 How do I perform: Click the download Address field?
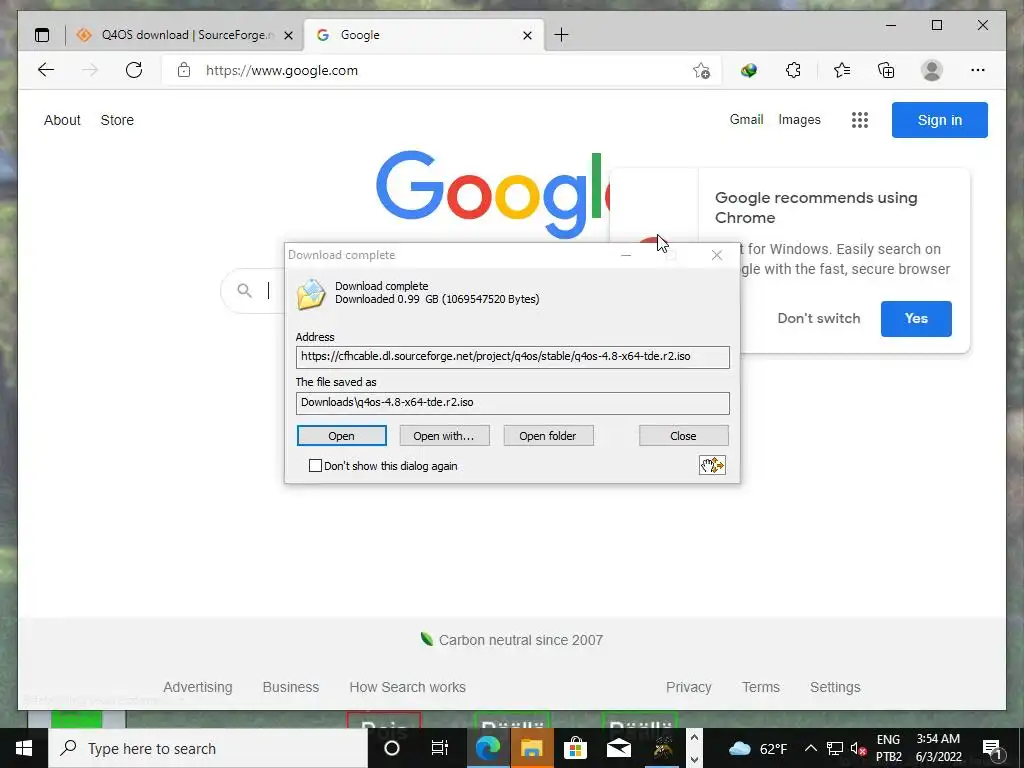coord(513,357)
